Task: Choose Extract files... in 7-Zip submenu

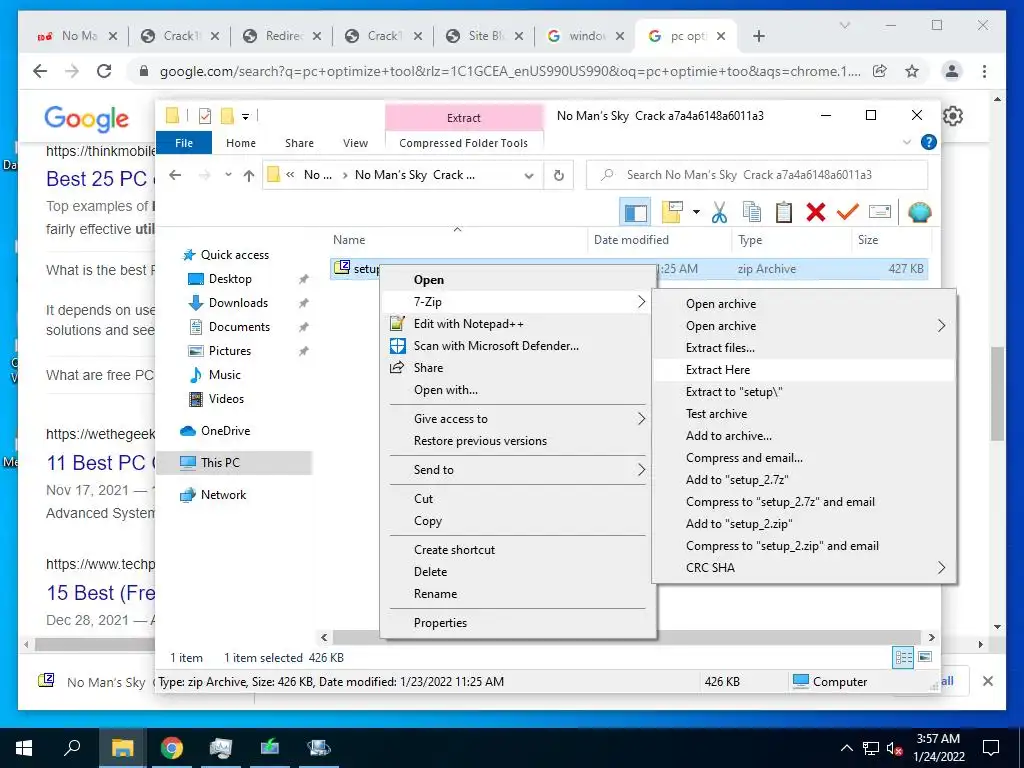Action: click(x=803, y=347)
